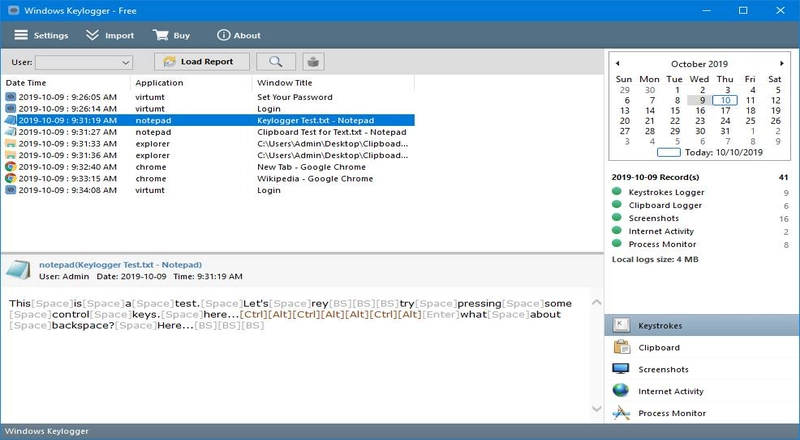Click the Process Monitor icon in sidebar
This screenshot has width=800, height=440.
click(621, 412)
